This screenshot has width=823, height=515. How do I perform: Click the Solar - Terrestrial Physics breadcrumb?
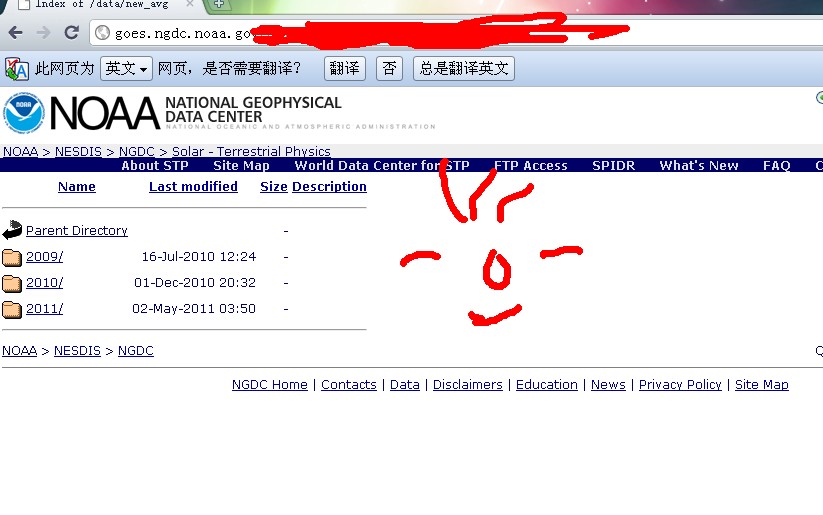click(251, 151)
